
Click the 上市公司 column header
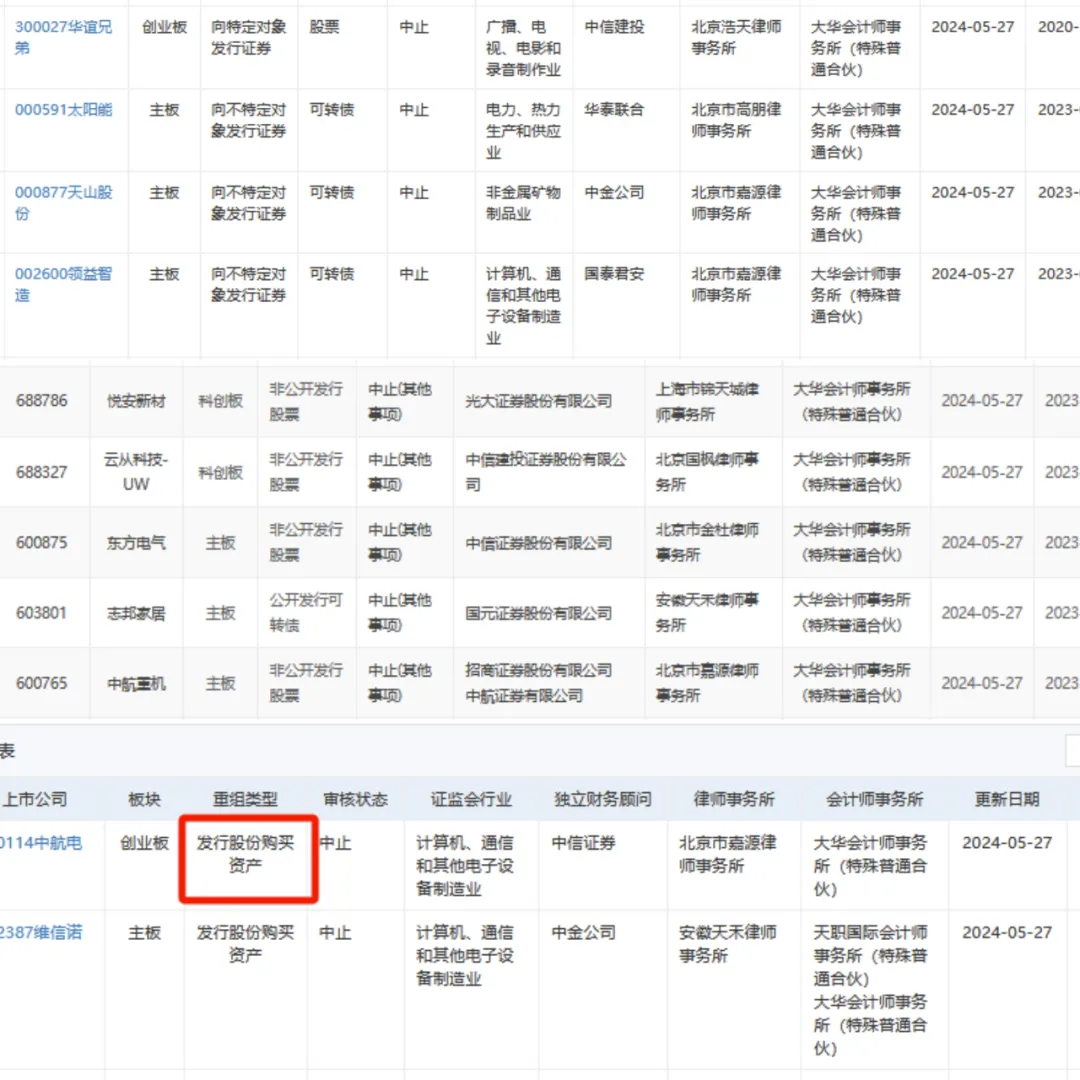click(x=34, y=799)
